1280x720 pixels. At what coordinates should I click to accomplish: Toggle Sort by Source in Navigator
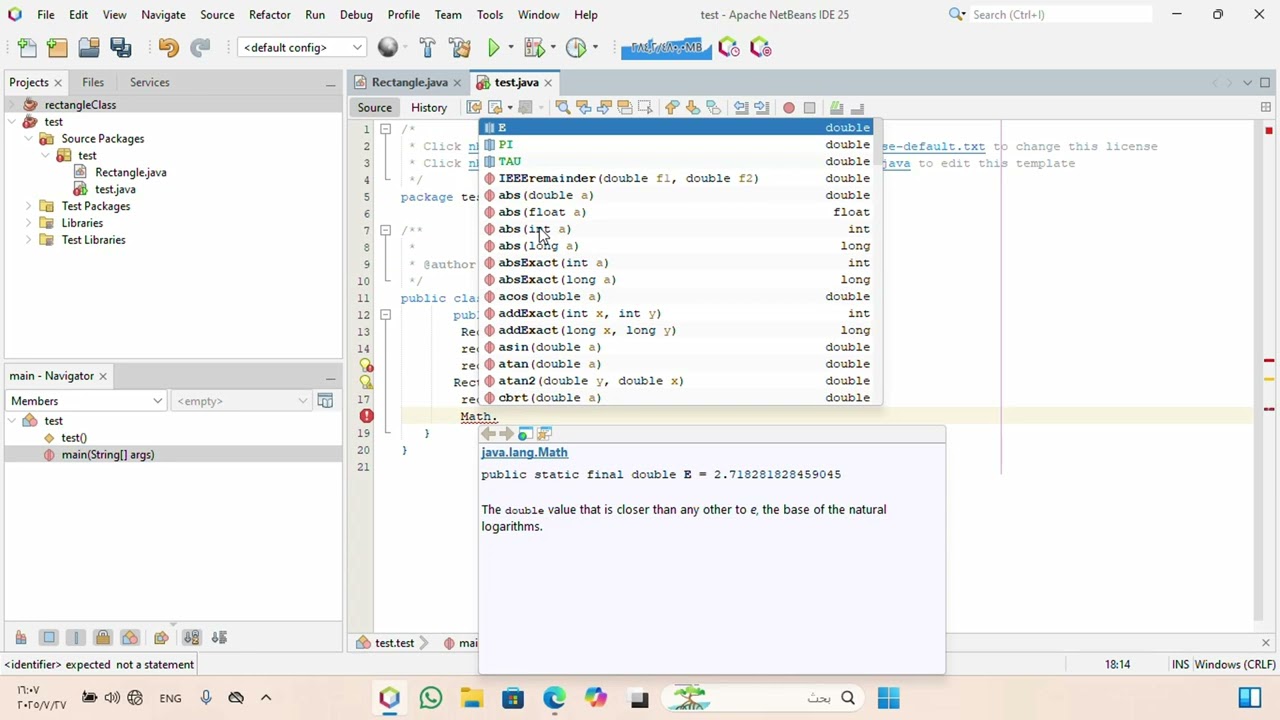tap(220, 638)
